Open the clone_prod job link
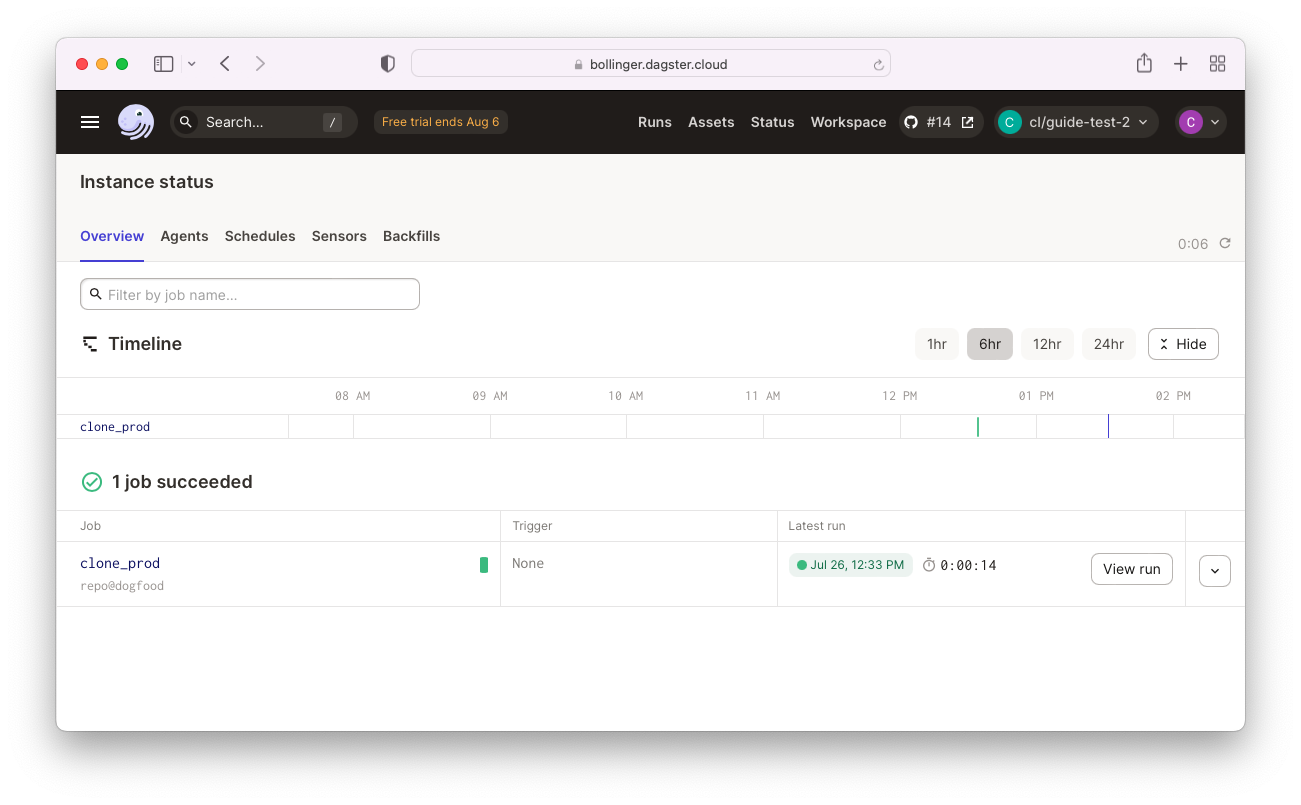Image resolution: width=1301 pixels, height=805 pixels. [119, 563]
